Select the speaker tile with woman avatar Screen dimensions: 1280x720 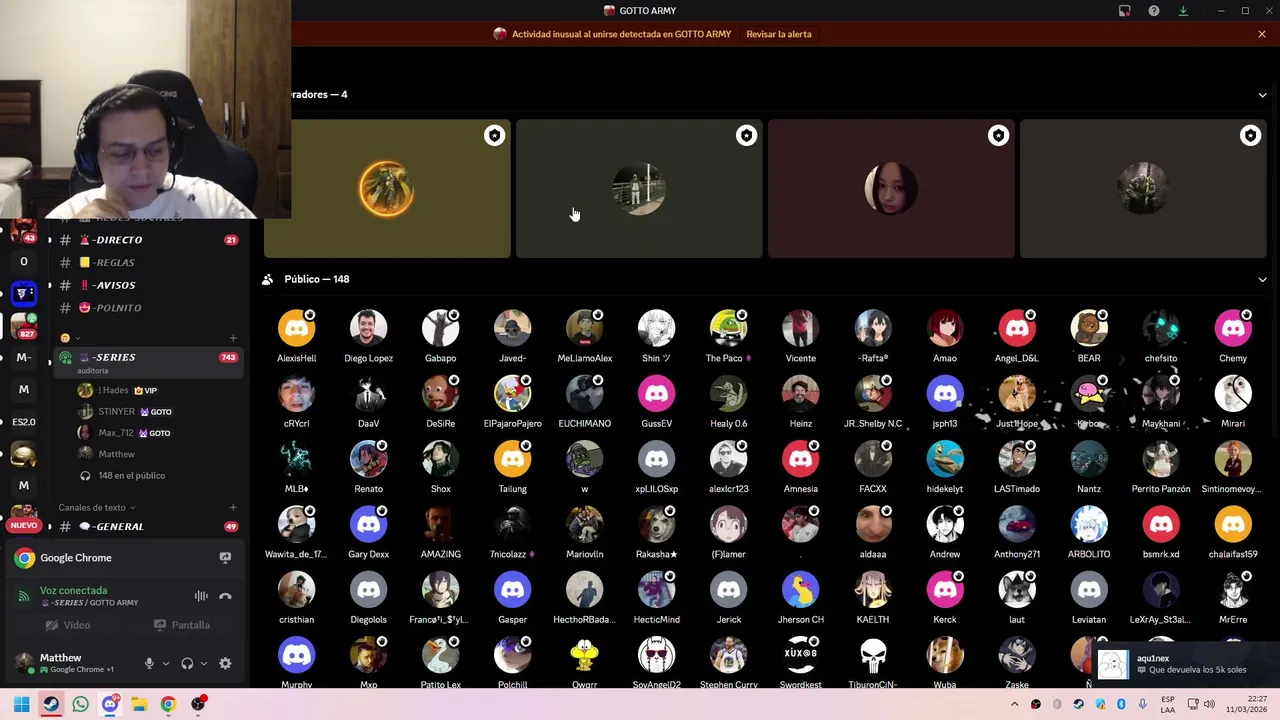pos(891,189)
